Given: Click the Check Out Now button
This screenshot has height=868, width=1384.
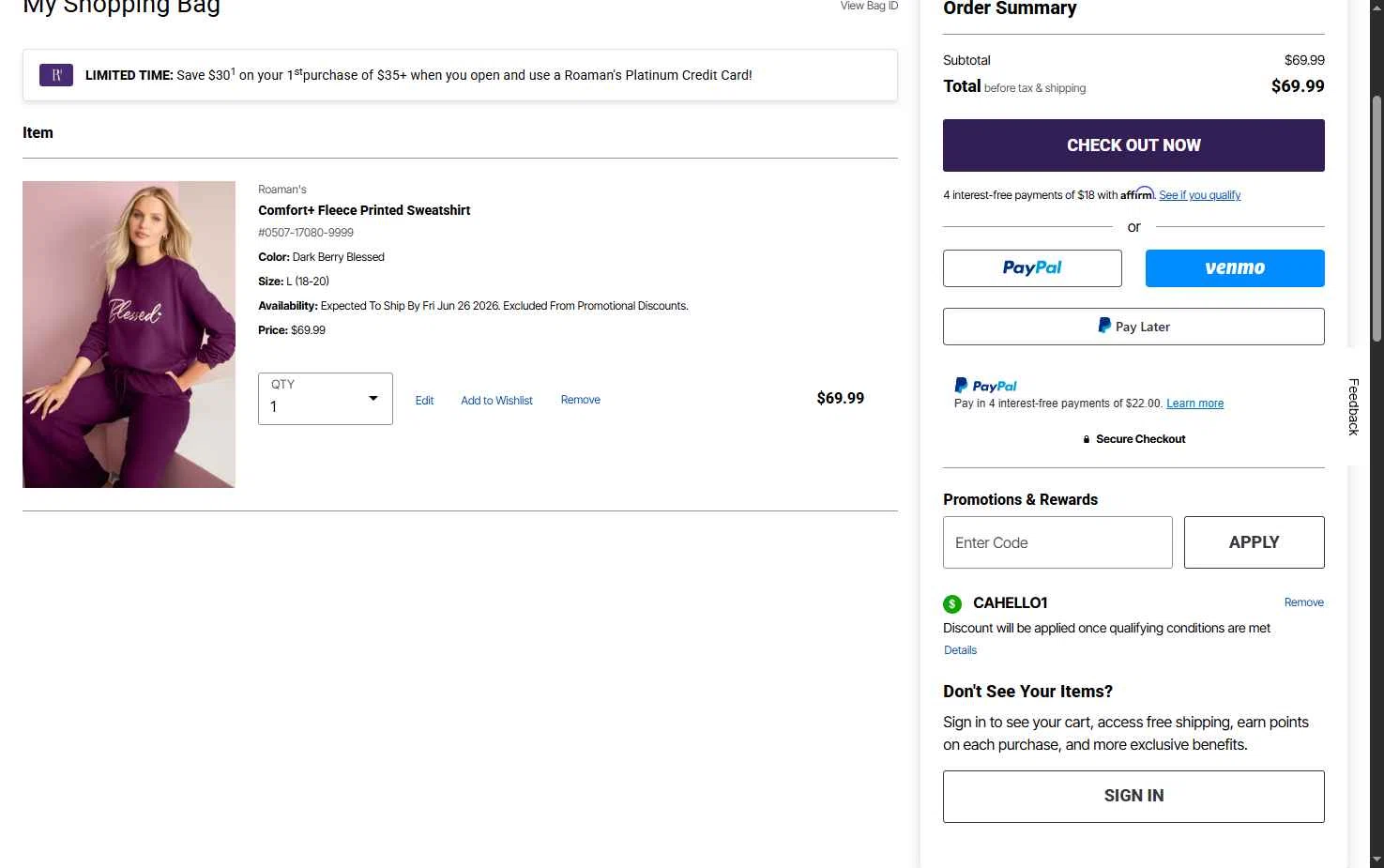Looking at the screenshot, I should coord(1133,145).
